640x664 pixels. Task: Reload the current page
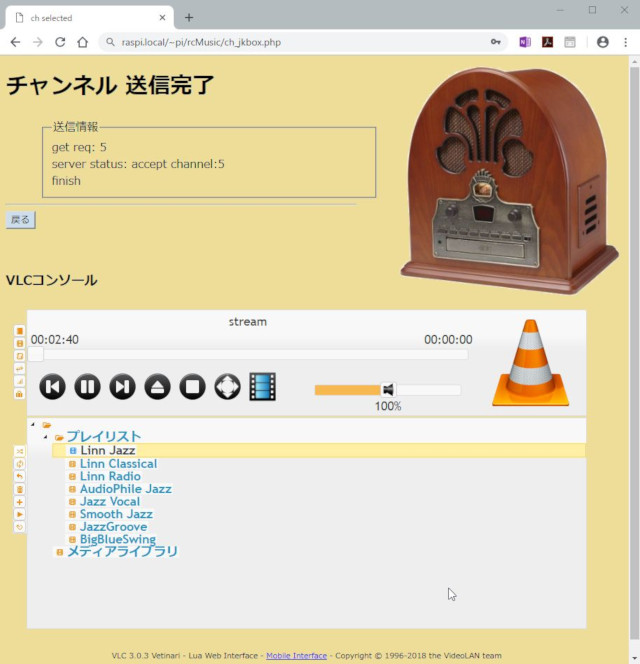(60, 42)
